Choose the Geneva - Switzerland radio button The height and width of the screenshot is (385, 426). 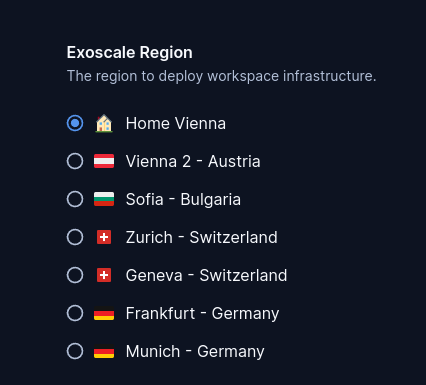click(75, 275)
